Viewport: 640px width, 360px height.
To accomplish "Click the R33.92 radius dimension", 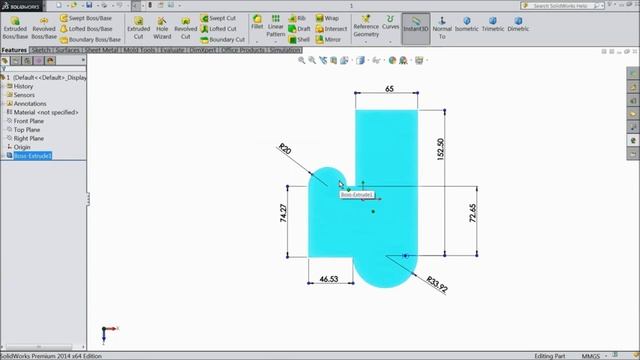I will point(437,284).
